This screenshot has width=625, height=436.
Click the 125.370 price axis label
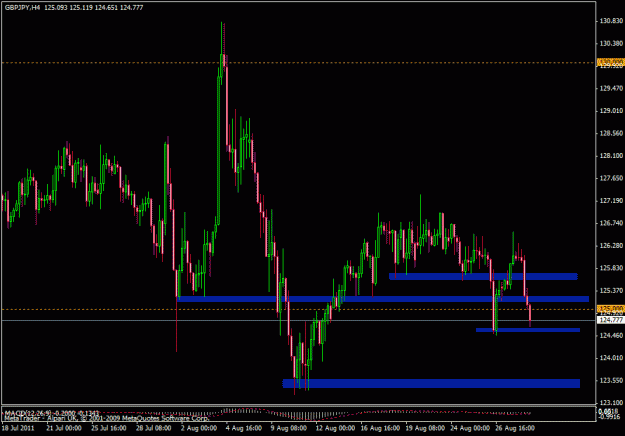click(611, 291)
